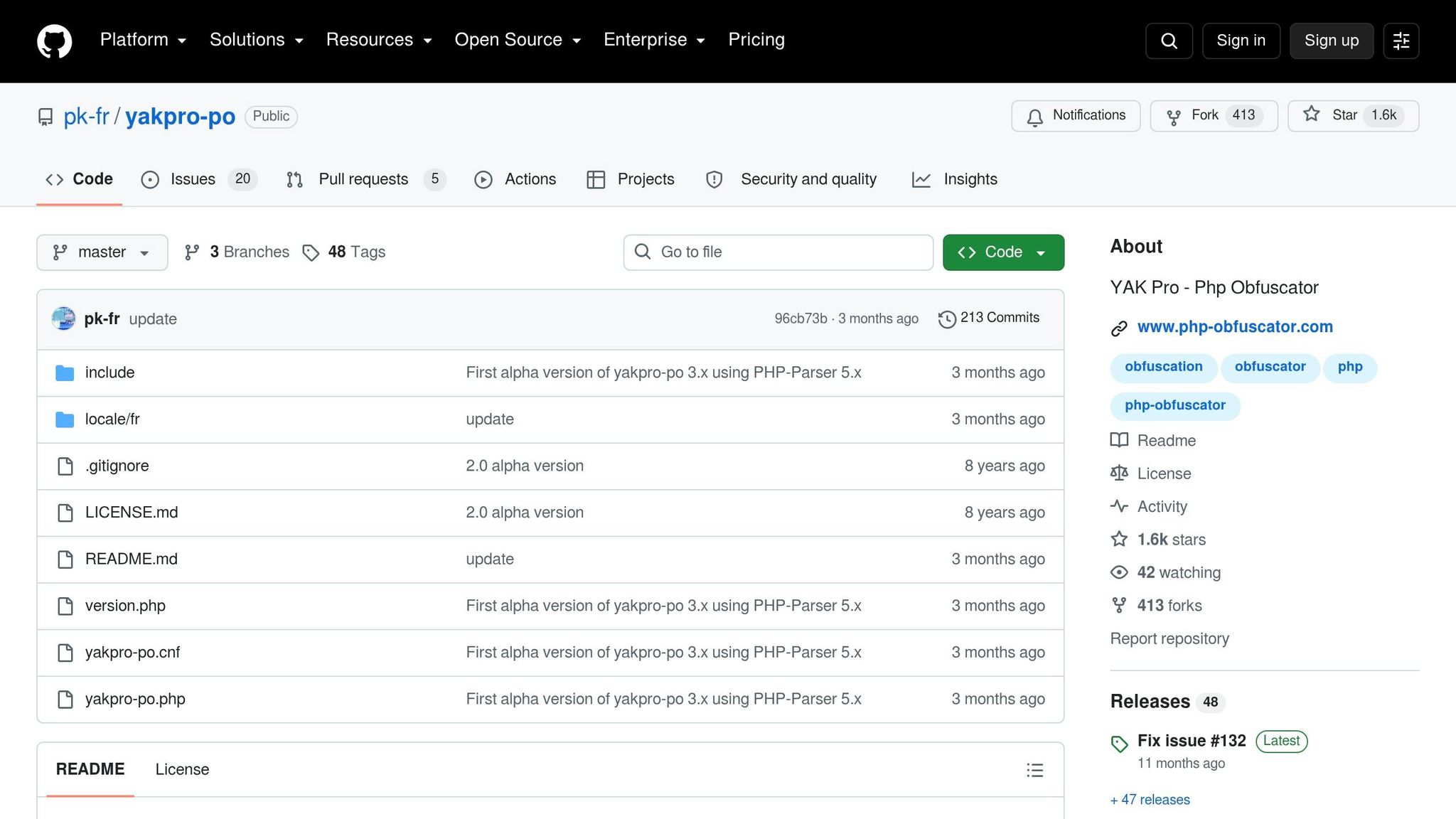
Task: Click the pk-fr avatar image
Action: pyautogui.click(x=63, y=318)
